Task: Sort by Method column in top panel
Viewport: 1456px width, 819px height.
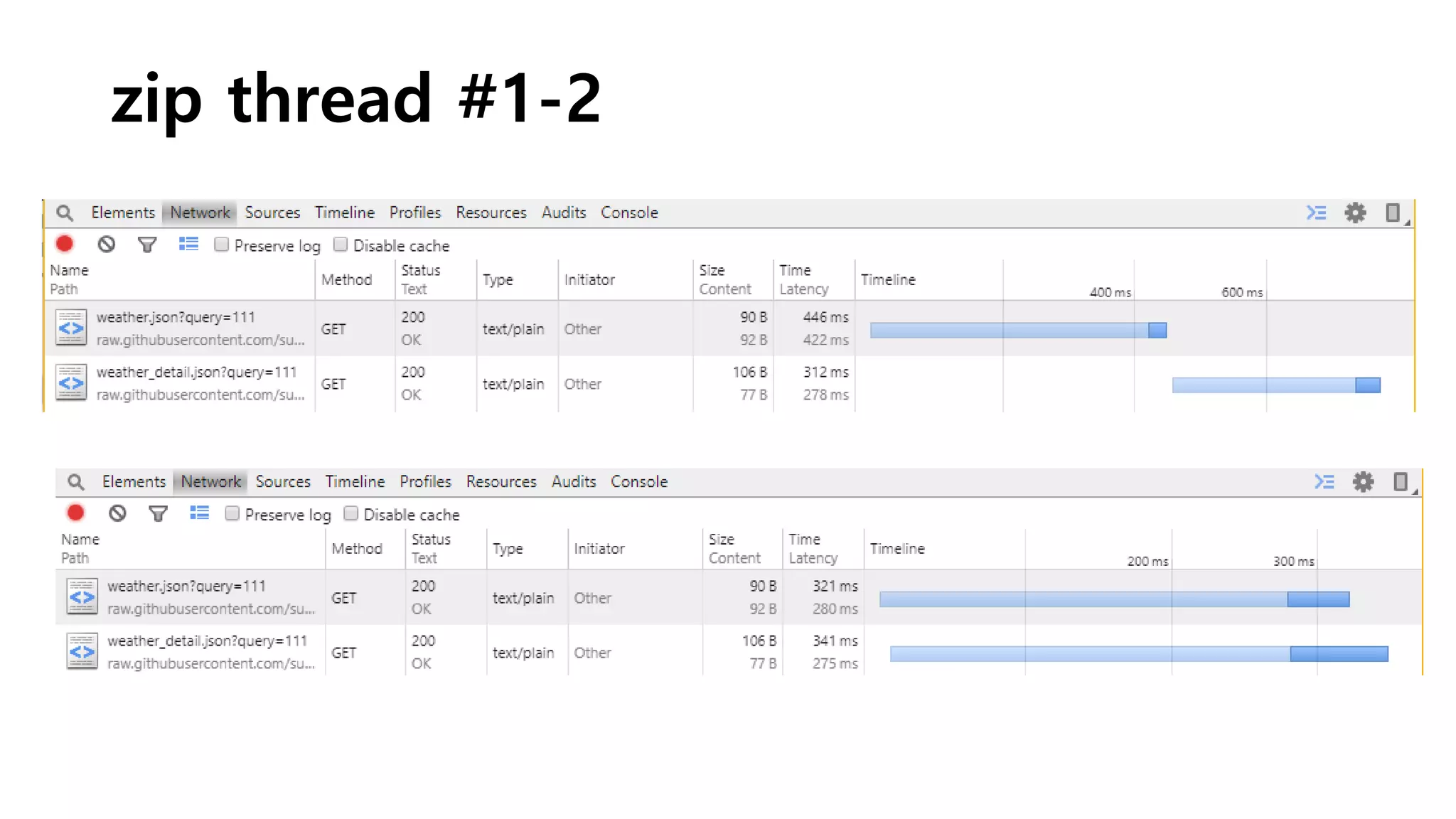Action: [346, 279]
